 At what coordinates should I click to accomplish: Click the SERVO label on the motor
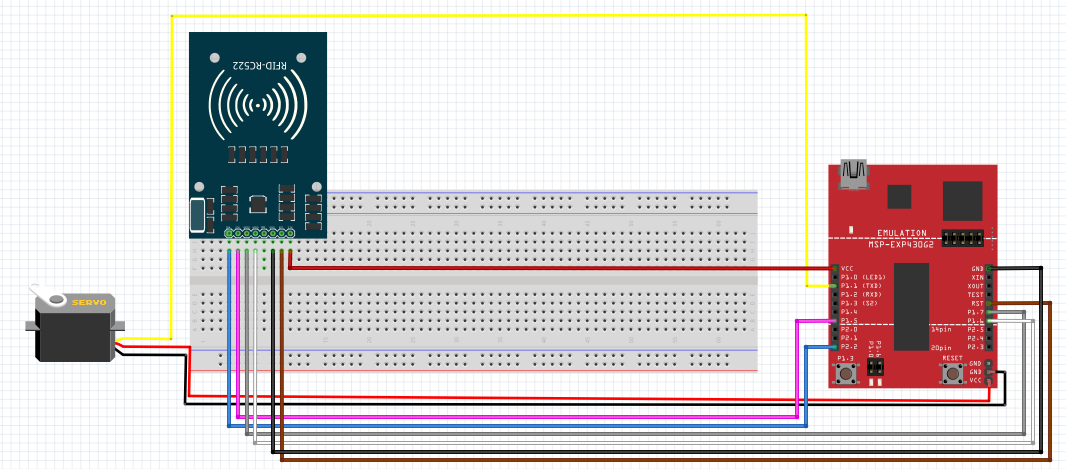tap(89, 302)
